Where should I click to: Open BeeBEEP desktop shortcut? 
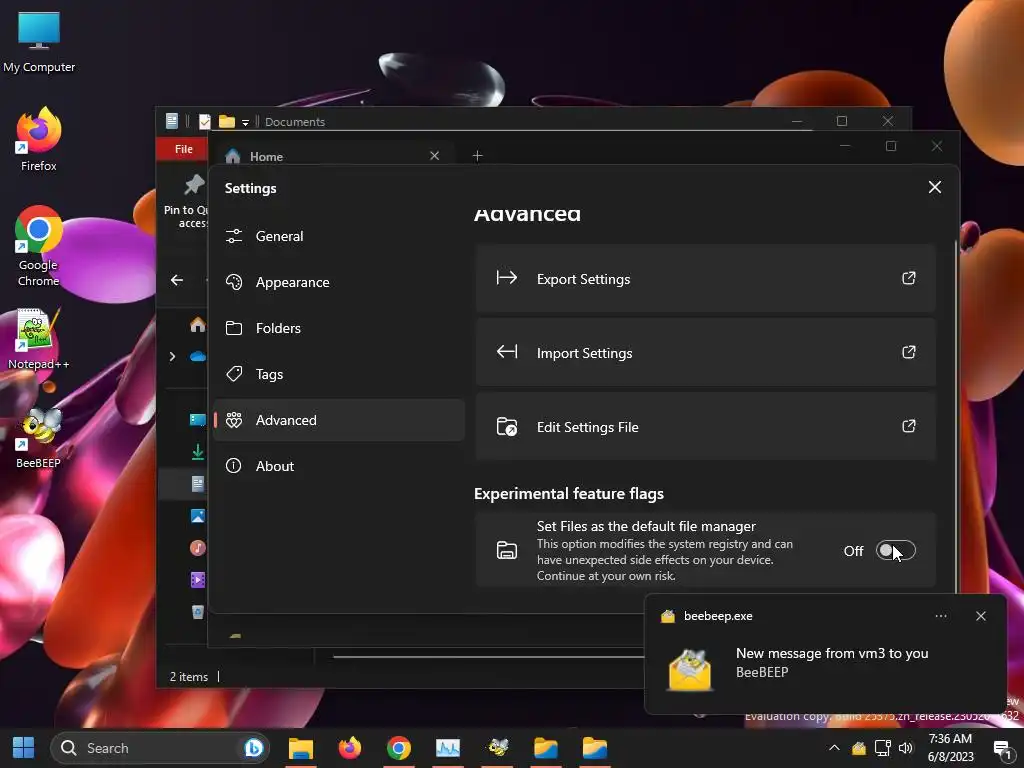(x=39, y=438)
